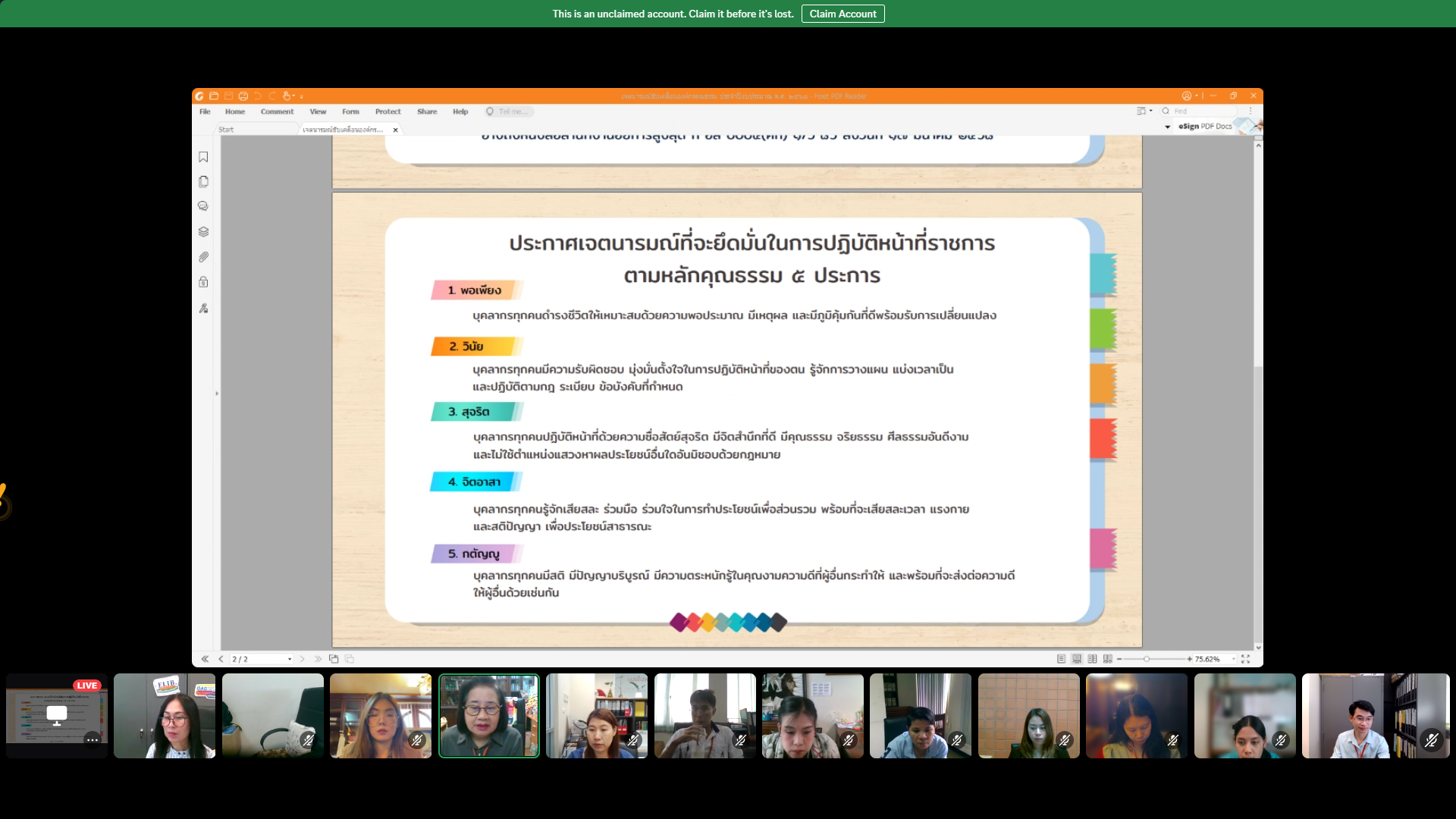The image size is (1456, 819).
Task: Click the zoom slider handle
Action: pos(1147,659)
